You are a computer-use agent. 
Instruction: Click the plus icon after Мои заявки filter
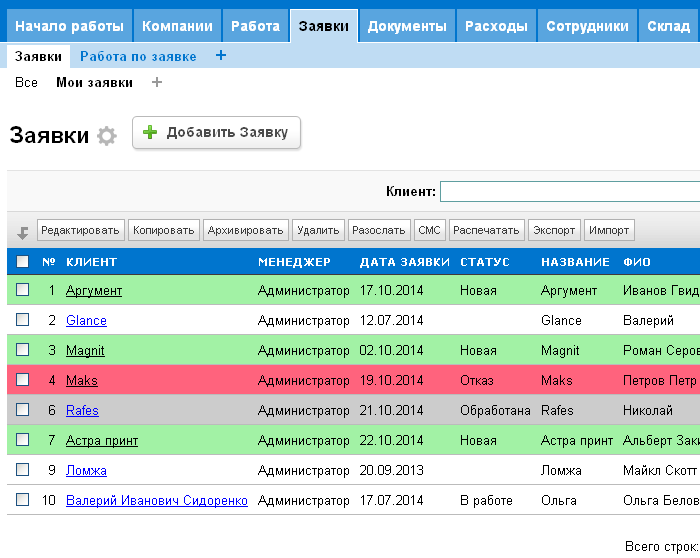pyautogui.click(x=156, y=83)
